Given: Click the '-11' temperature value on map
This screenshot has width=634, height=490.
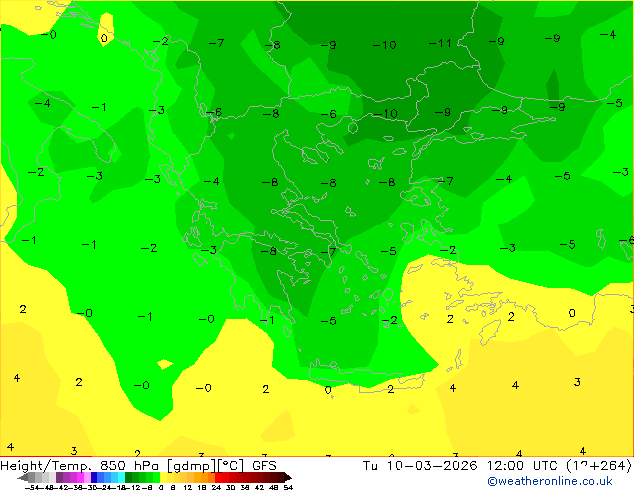Looking at the screenshot, I should 440,43.
